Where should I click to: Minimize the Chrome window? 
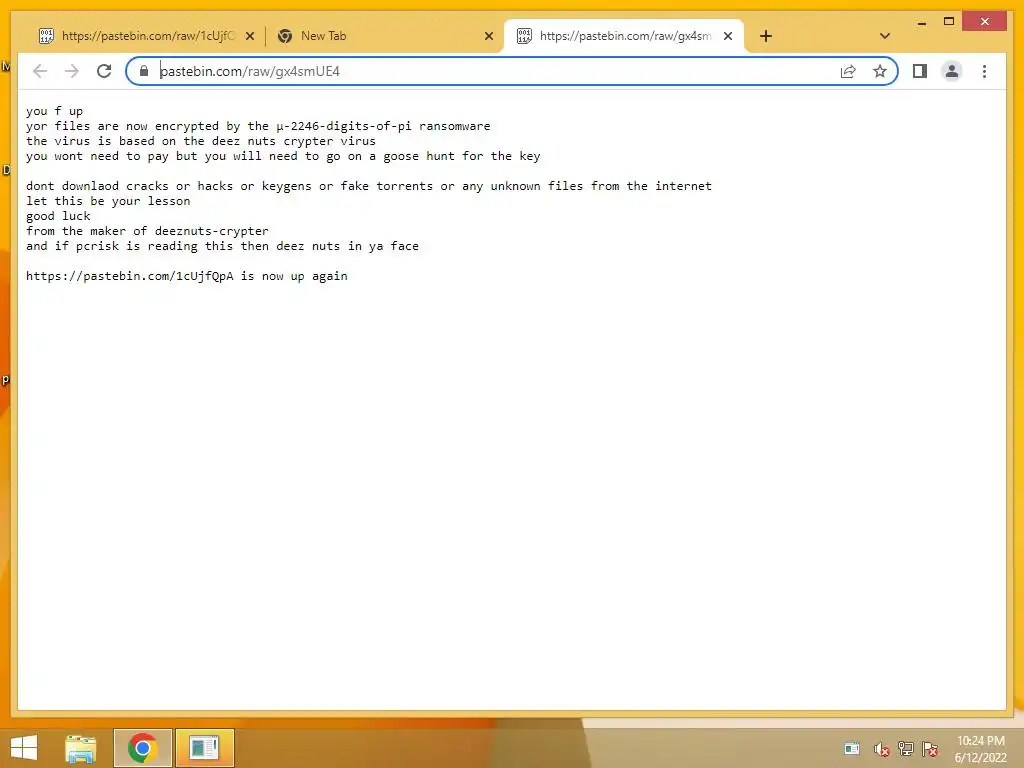[921, 22]
